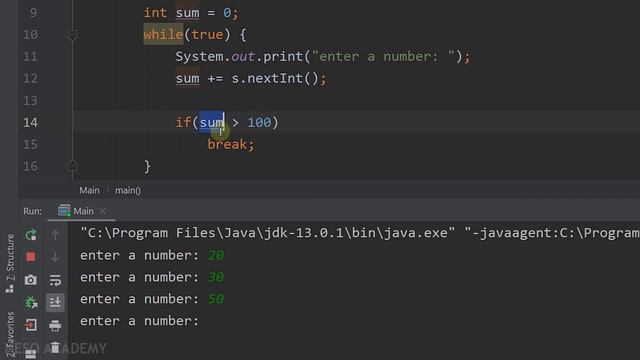
Task: Click the value 100 on line 14
Action: point(259,122)
